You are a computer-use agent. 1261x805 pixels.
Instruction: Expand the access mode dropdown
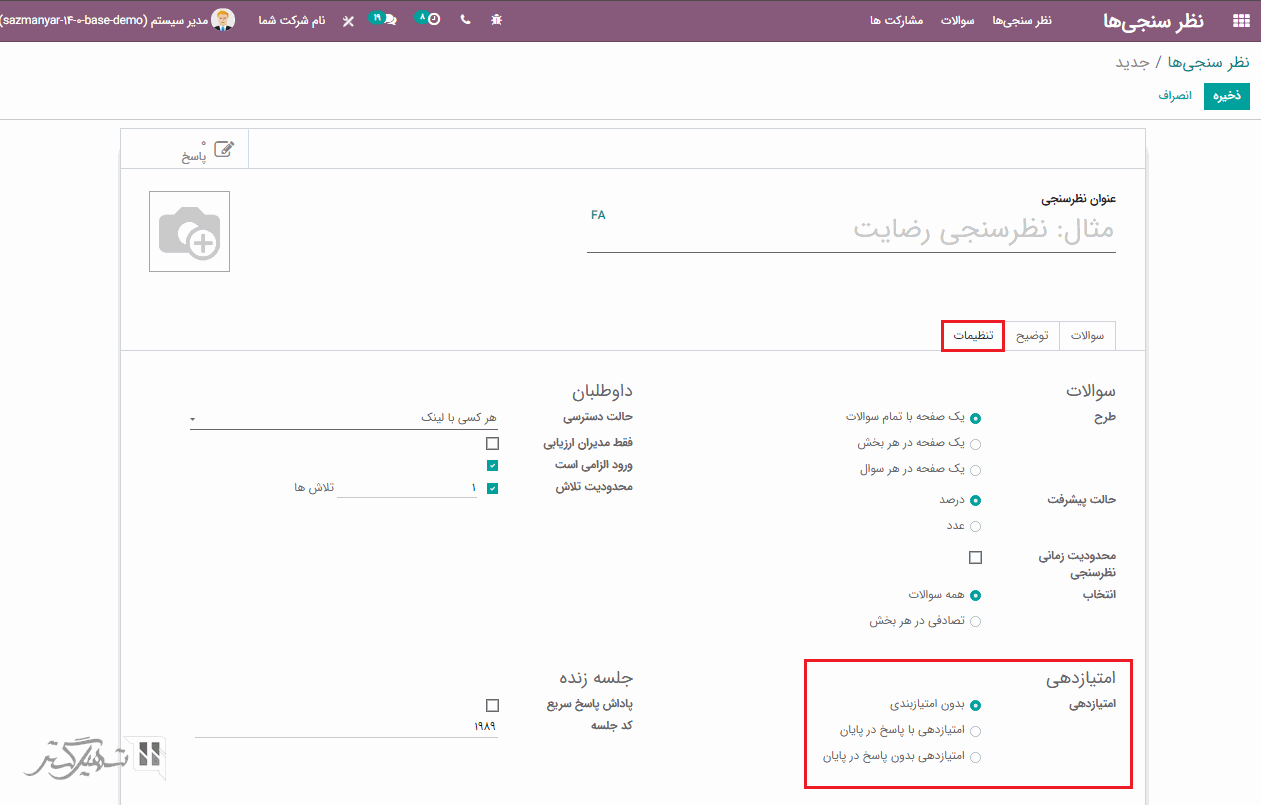[x=344, y=418]
